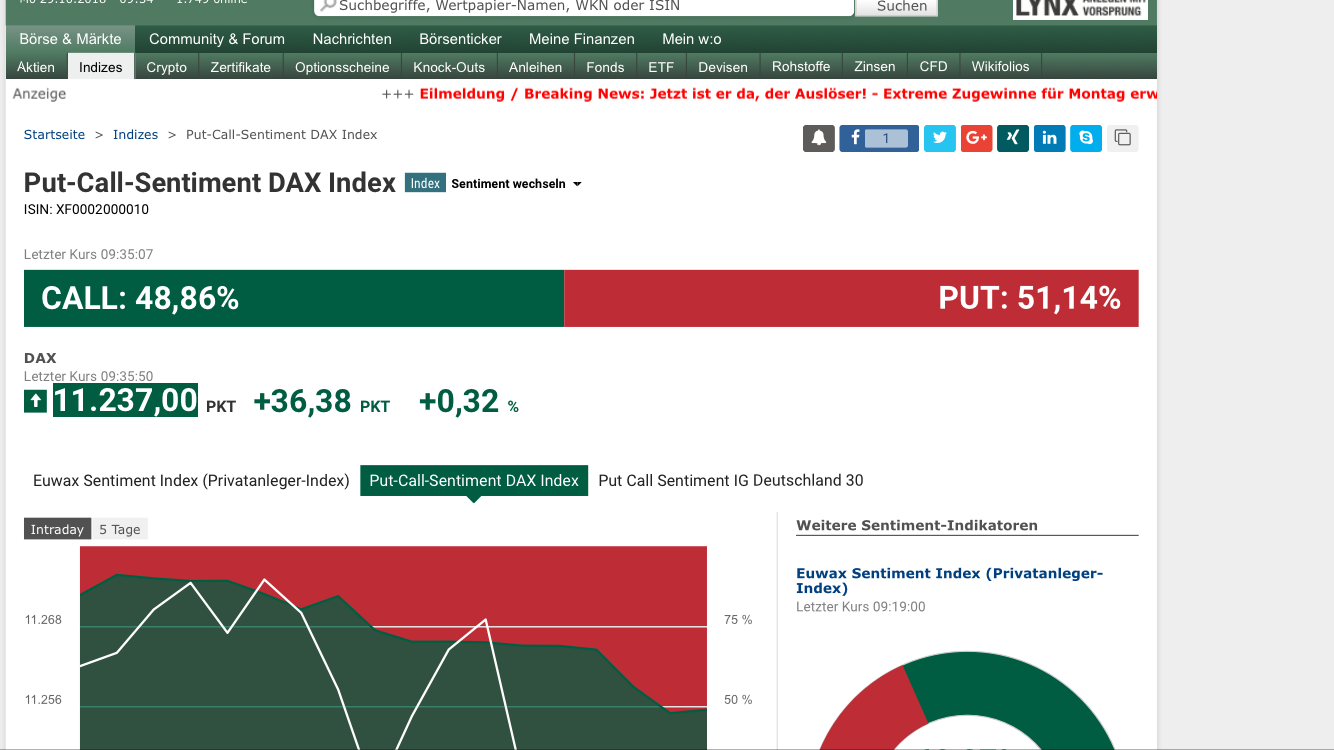Switch to the Crypto tab
This screenshot has width=1334, height=750.
pos(166,66)
